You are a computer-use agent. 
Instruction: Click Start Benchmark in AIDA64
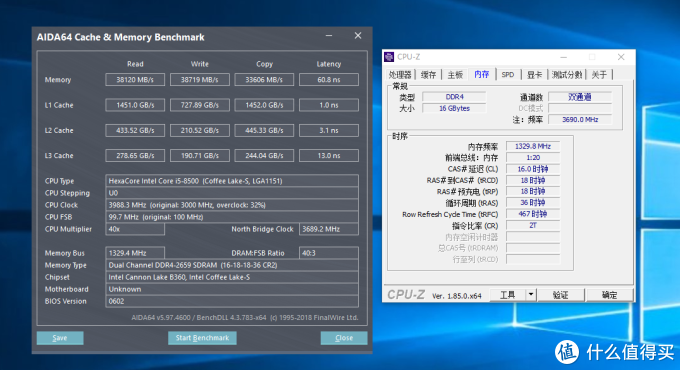point(202,338)
